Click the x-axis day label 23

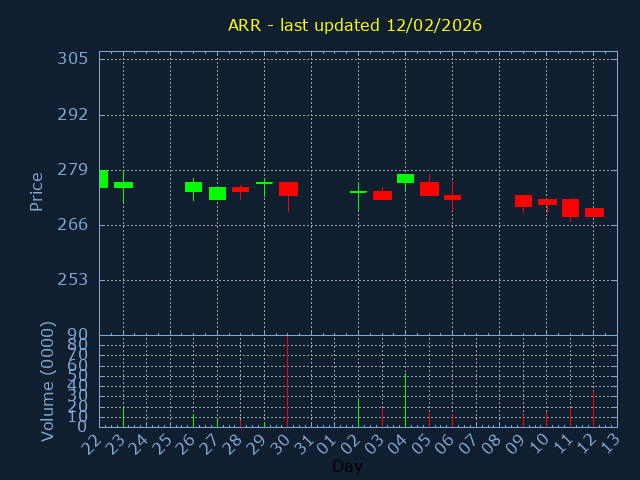coord(116,443)
